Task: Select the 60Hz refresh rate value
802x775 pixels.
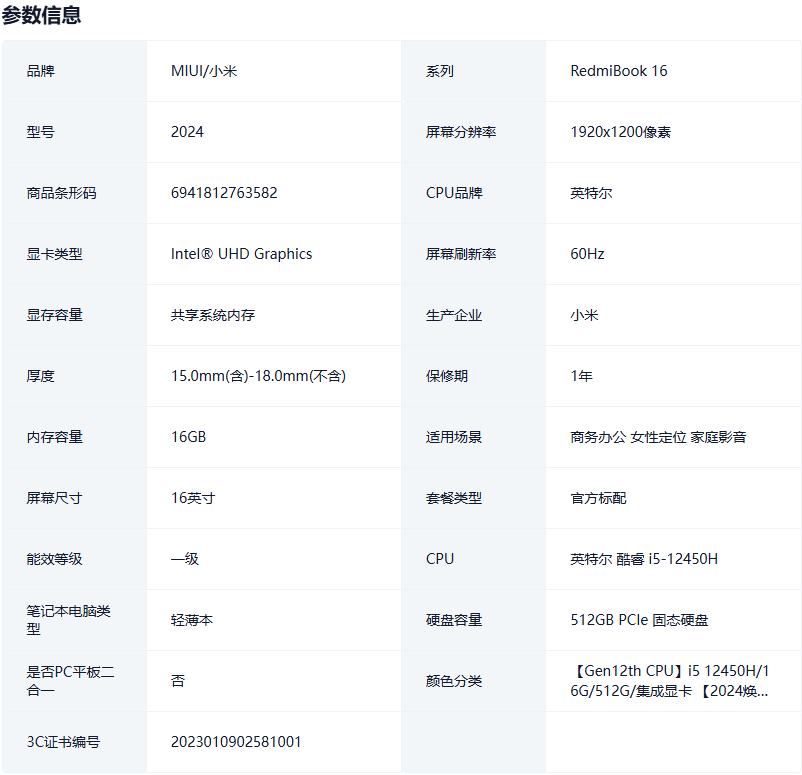Action: click(x=587, y=254)
